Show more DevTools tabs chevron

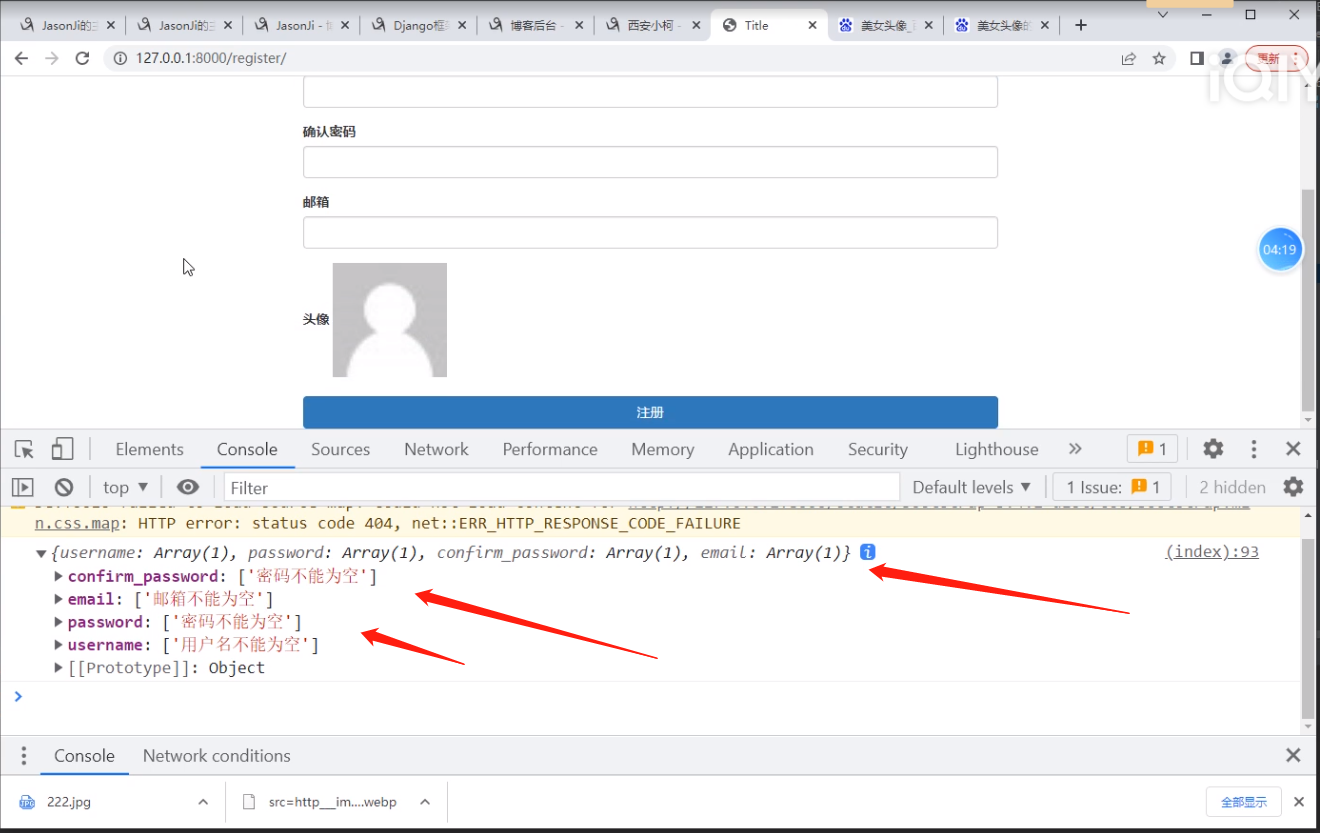coord(1075,449)
